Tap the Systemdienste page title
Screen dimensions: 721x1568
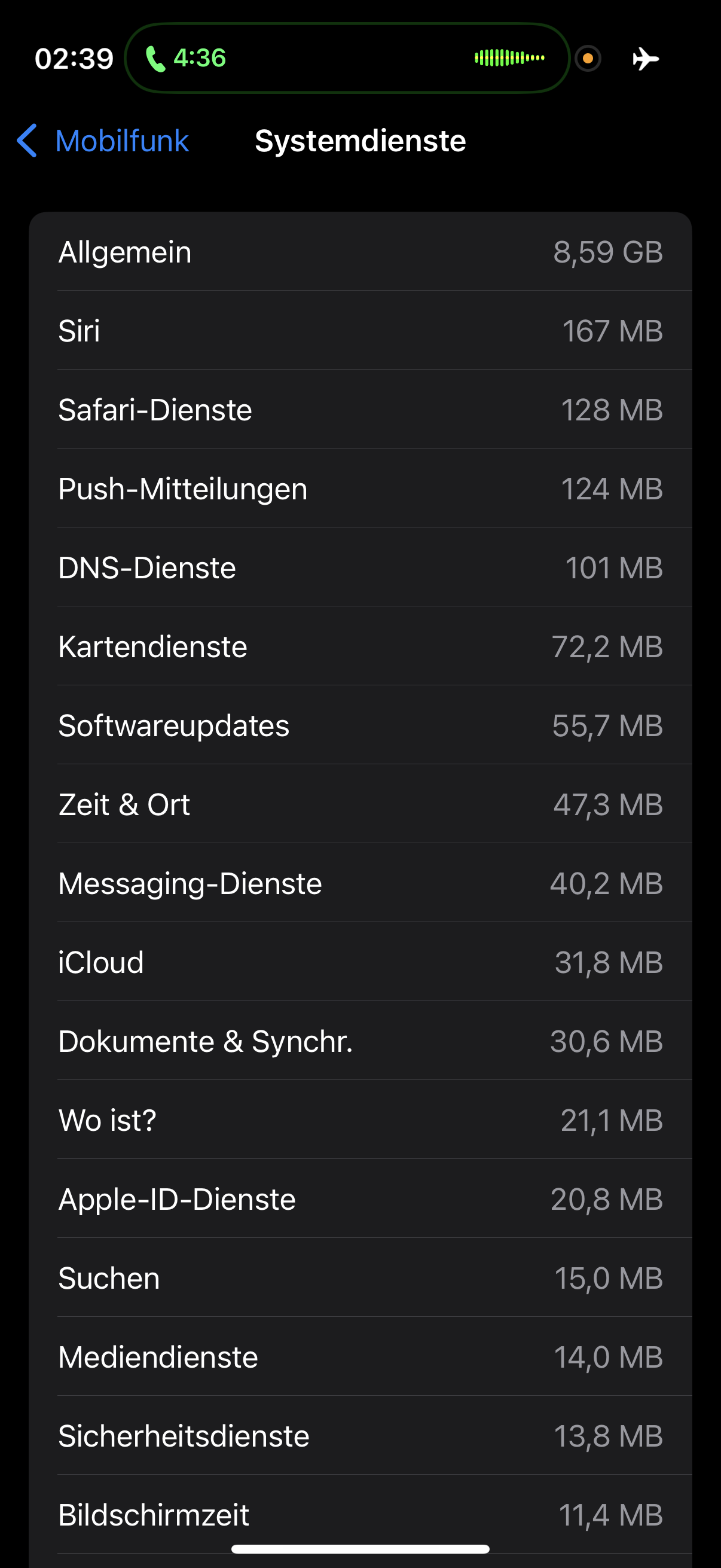coord(360,141)
